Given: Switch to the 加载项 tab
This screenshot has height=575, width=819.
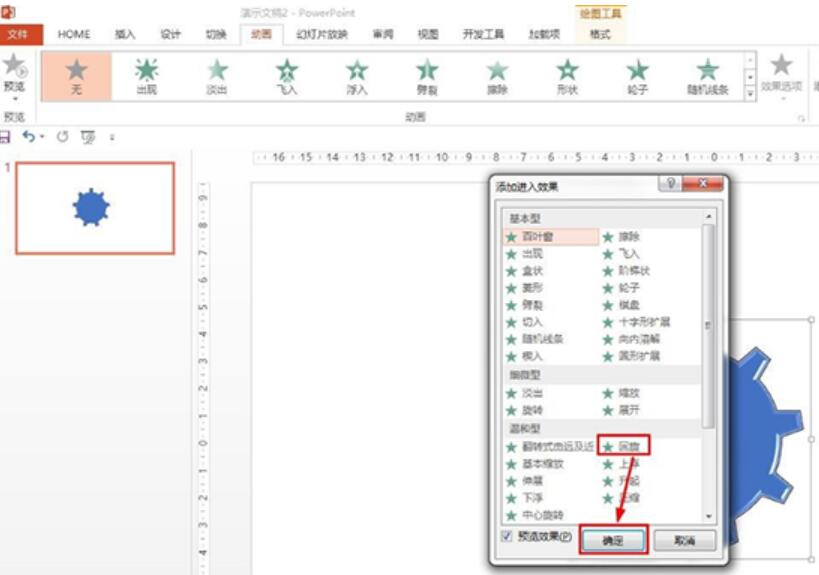Looking at the screenshot, I should (x=544, y=34).
